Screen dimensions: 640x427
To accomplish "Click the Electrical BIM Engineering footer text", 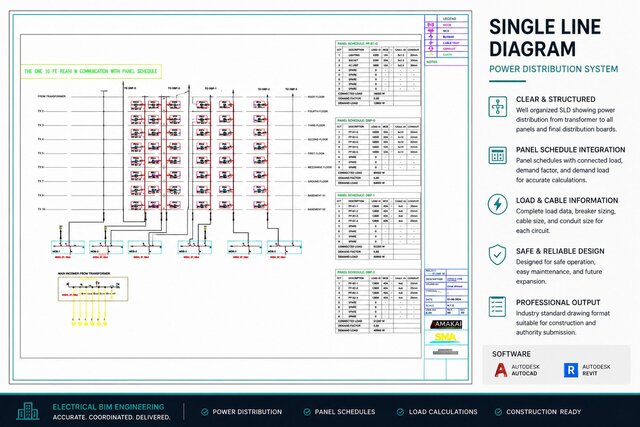I will pos(109,407).
